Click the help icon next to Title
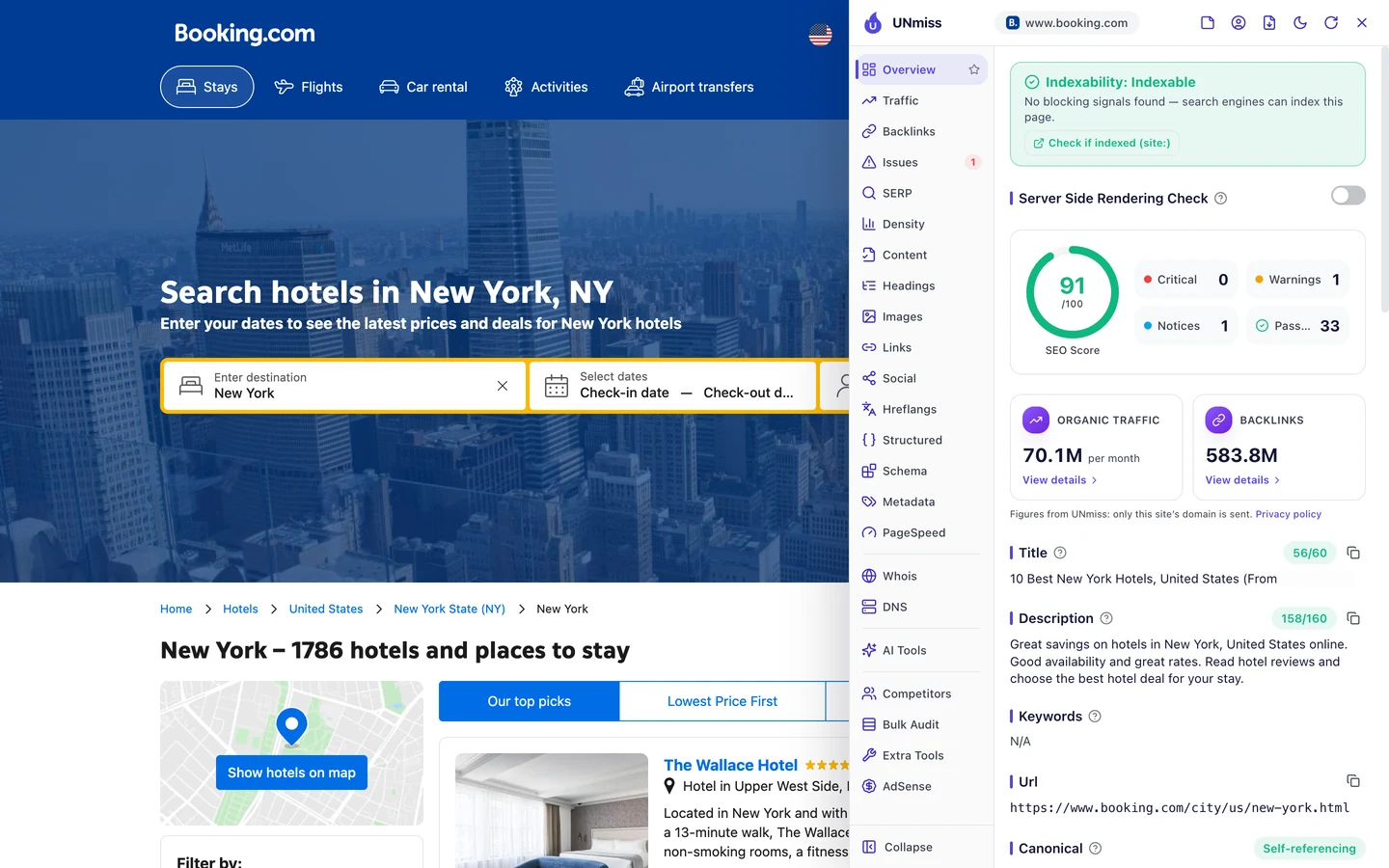This screenshot has height=868, width=1389. [x=1060, y=553]
